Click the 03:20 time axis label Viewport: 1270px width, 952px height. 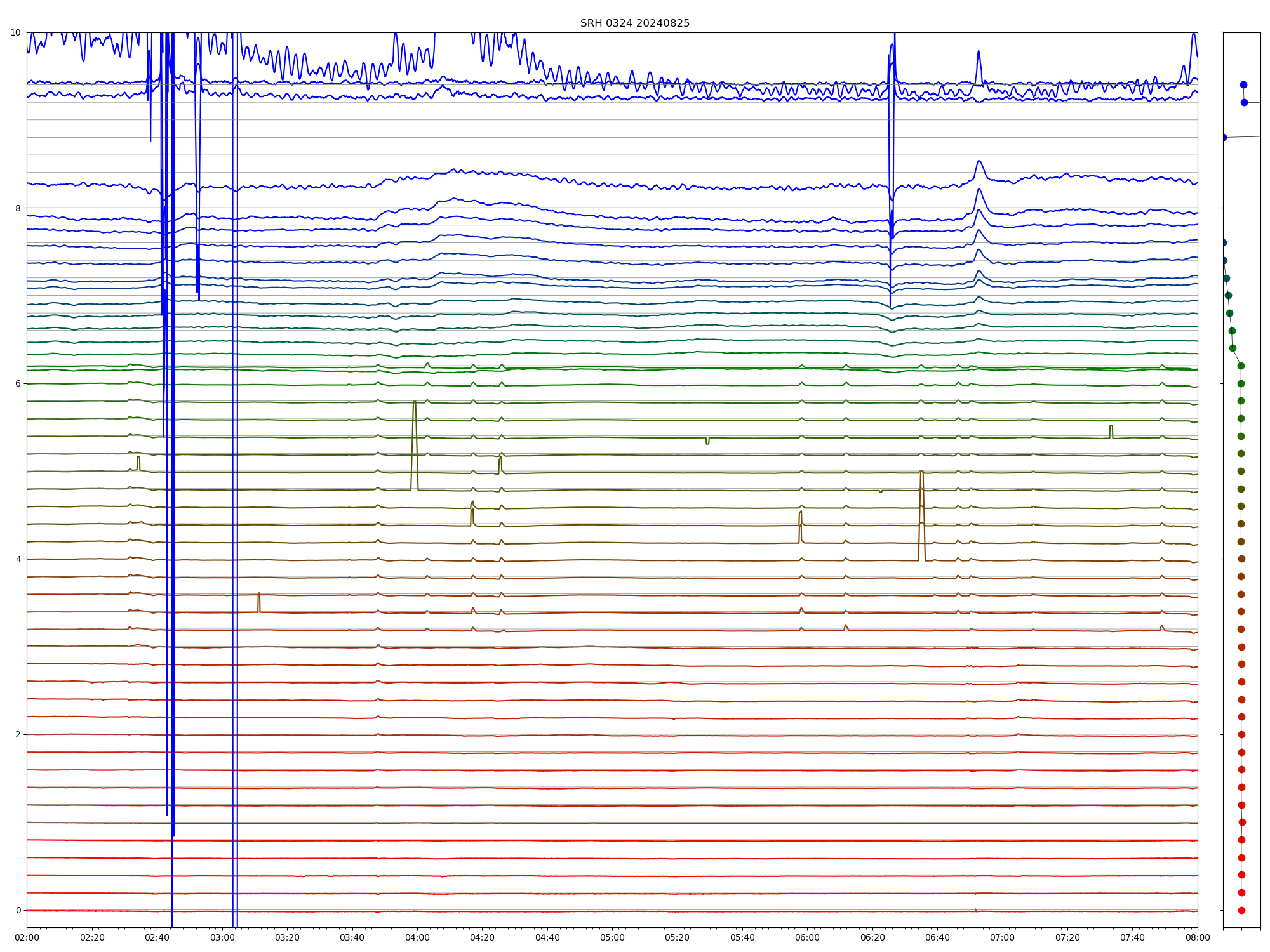click(287, 937)
